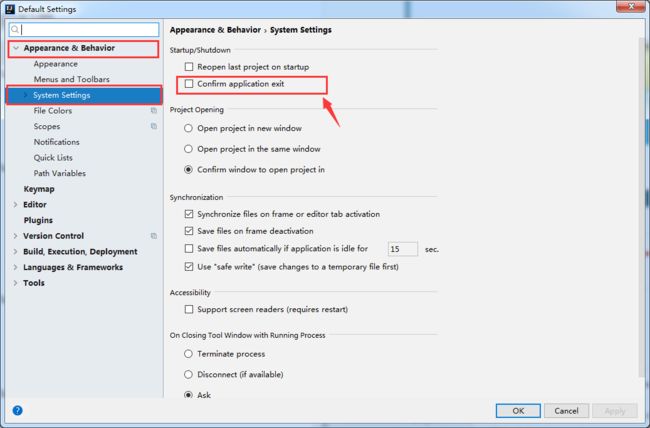This screenshot has height=428, width=650.
Task: Expand Build, Execution, Deployment node
Action: click(15, 252)
